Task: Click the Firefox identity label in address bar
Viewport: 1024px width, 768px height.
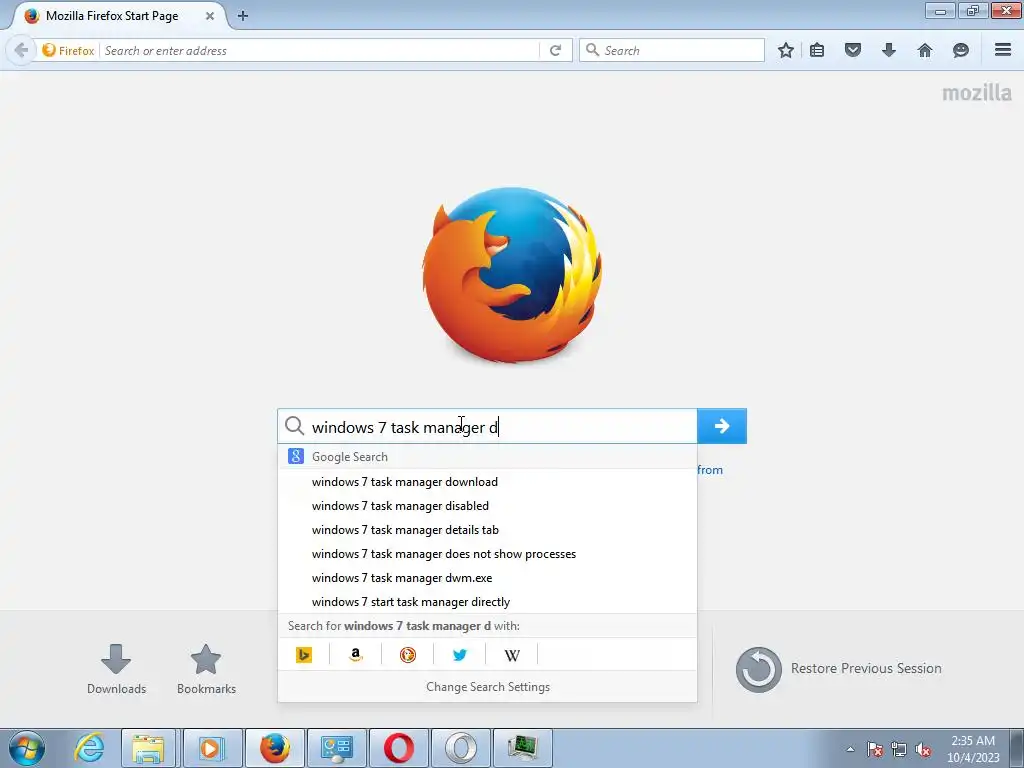Action: (69, 50)
